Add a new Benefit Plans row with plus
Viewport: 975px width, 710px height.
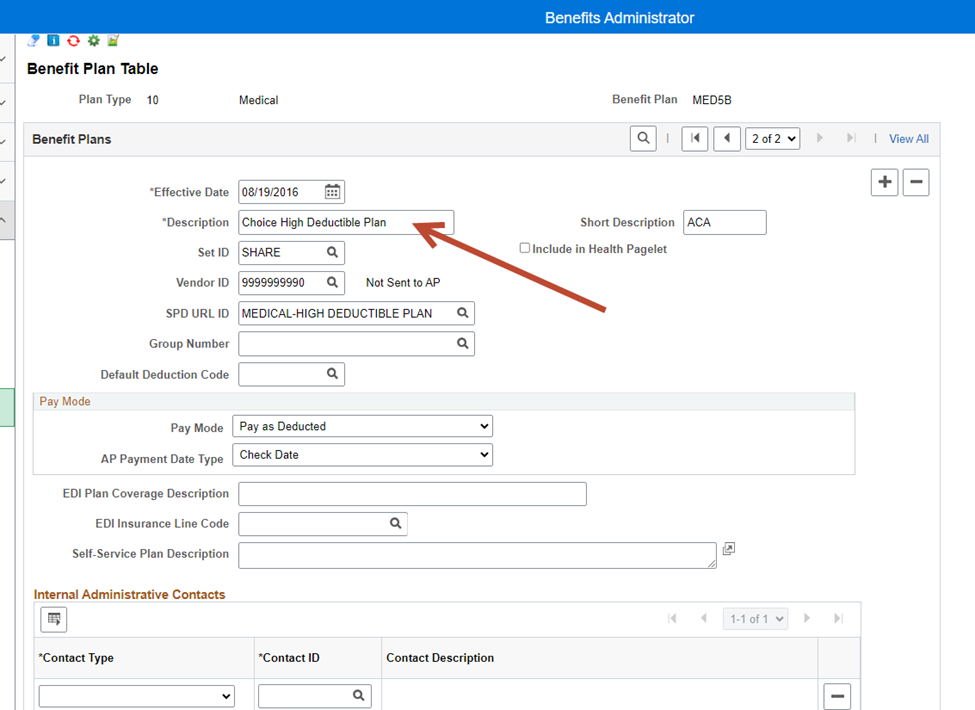point(884,182)
